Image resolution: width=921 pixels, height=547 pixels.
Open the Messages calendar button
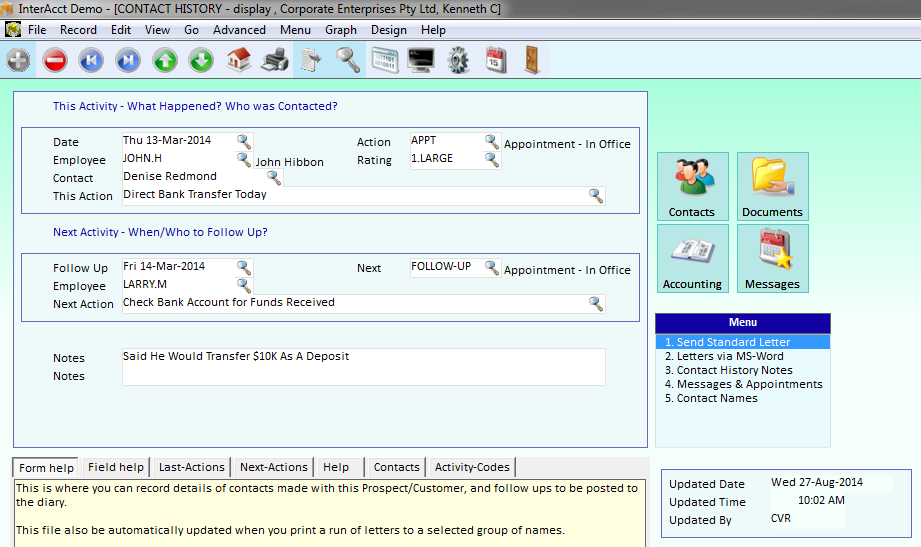[x=772, y=258]
